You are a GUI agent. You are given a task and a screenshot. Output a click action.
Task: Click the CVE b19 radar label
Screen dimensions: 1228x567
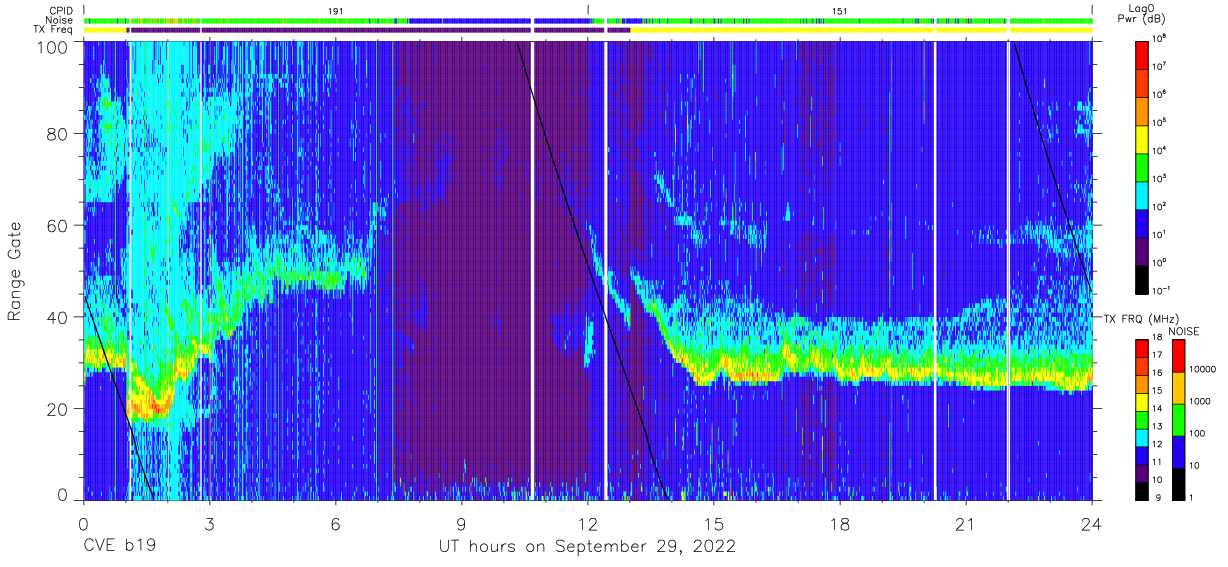coord(119,547)
